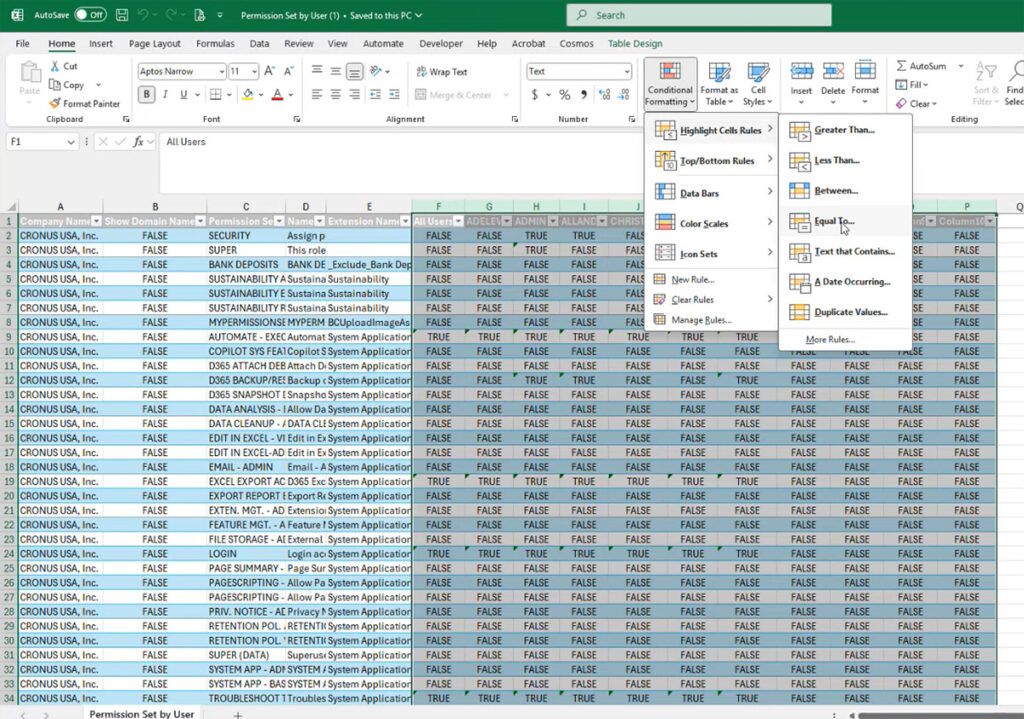
Task: Select the Permission Set by User sheet tab
Action: click(x=142, y=714)
